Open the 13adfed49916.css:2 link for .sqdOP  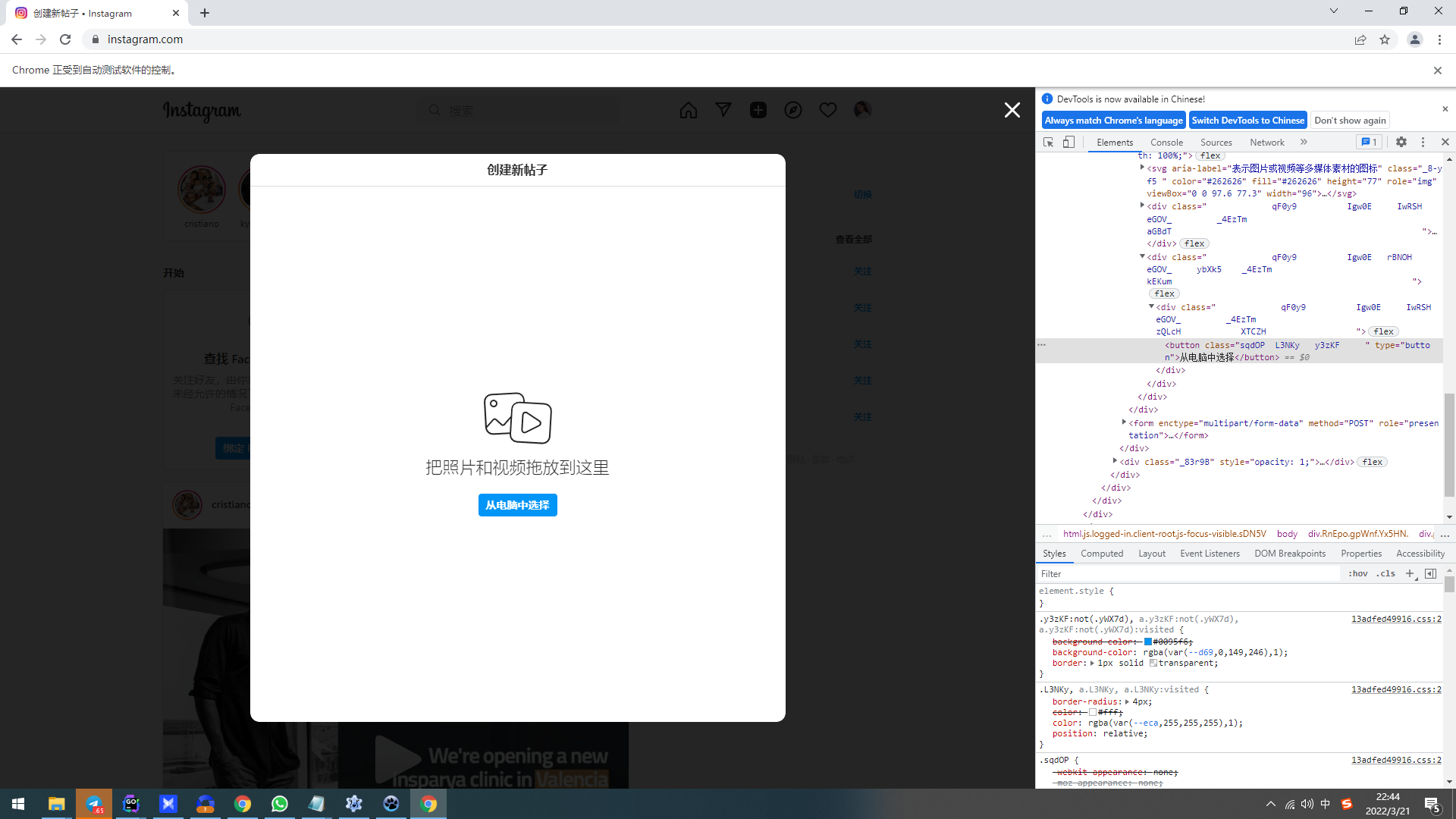pos(1396,760)
